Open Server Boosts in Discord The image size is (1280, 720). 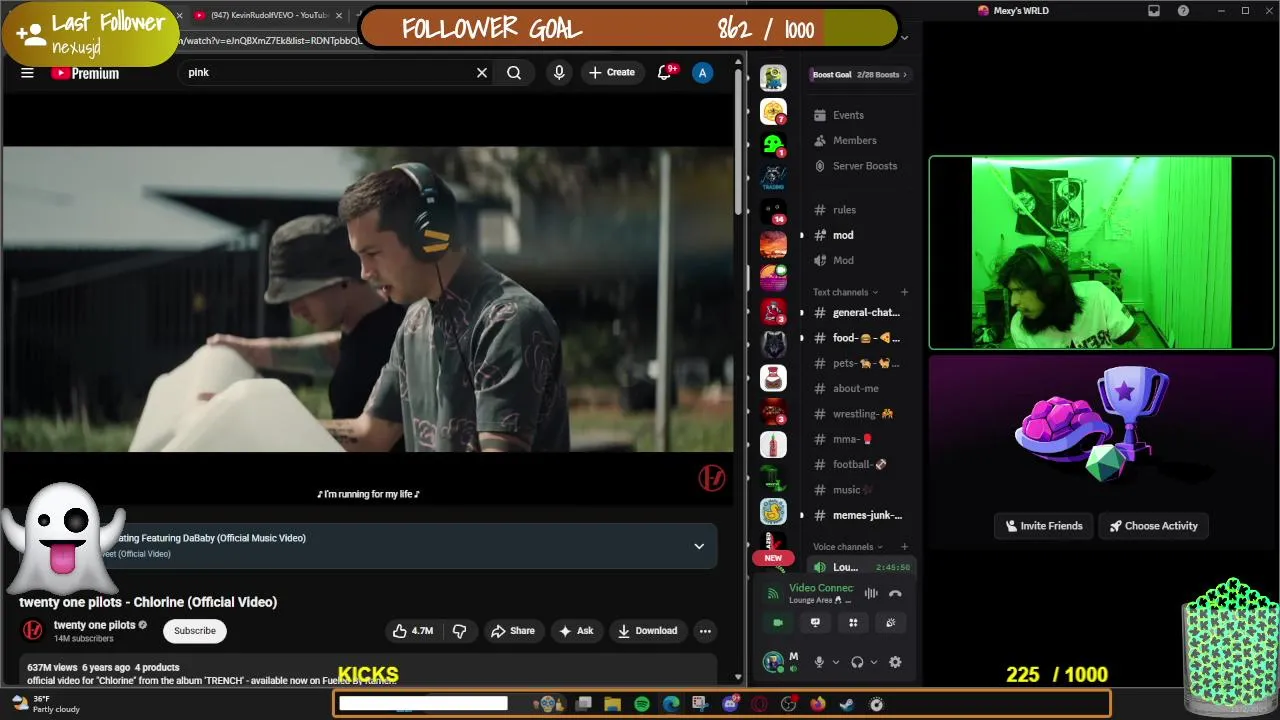[x=864, y=166]
